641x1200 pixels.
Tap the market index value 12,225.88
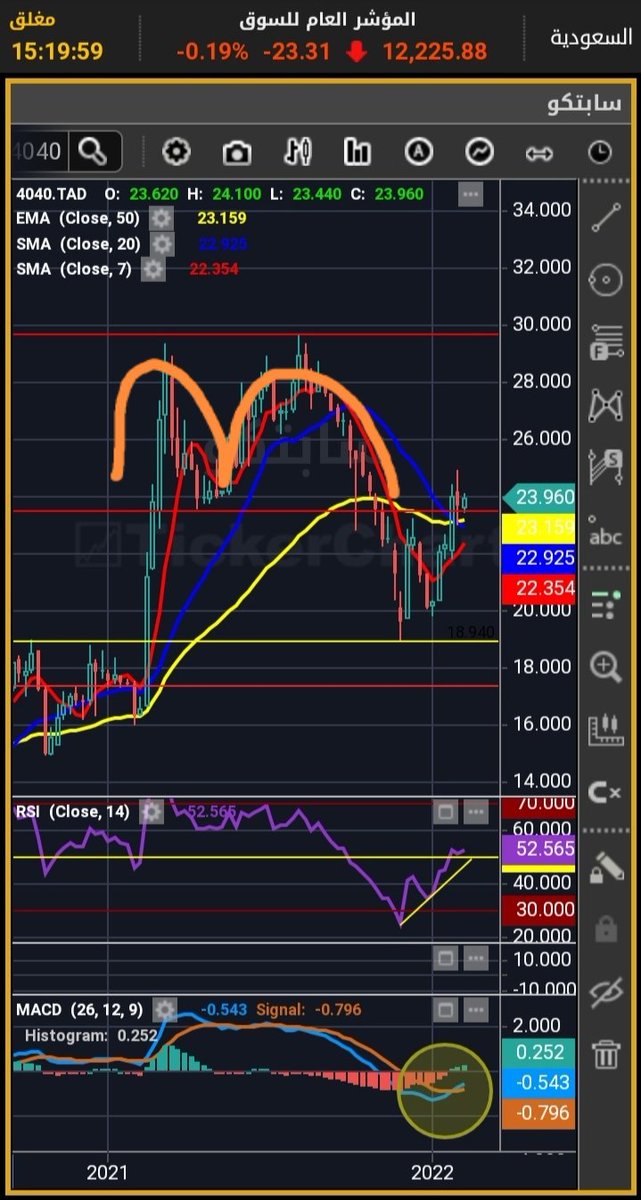(434, 51)
